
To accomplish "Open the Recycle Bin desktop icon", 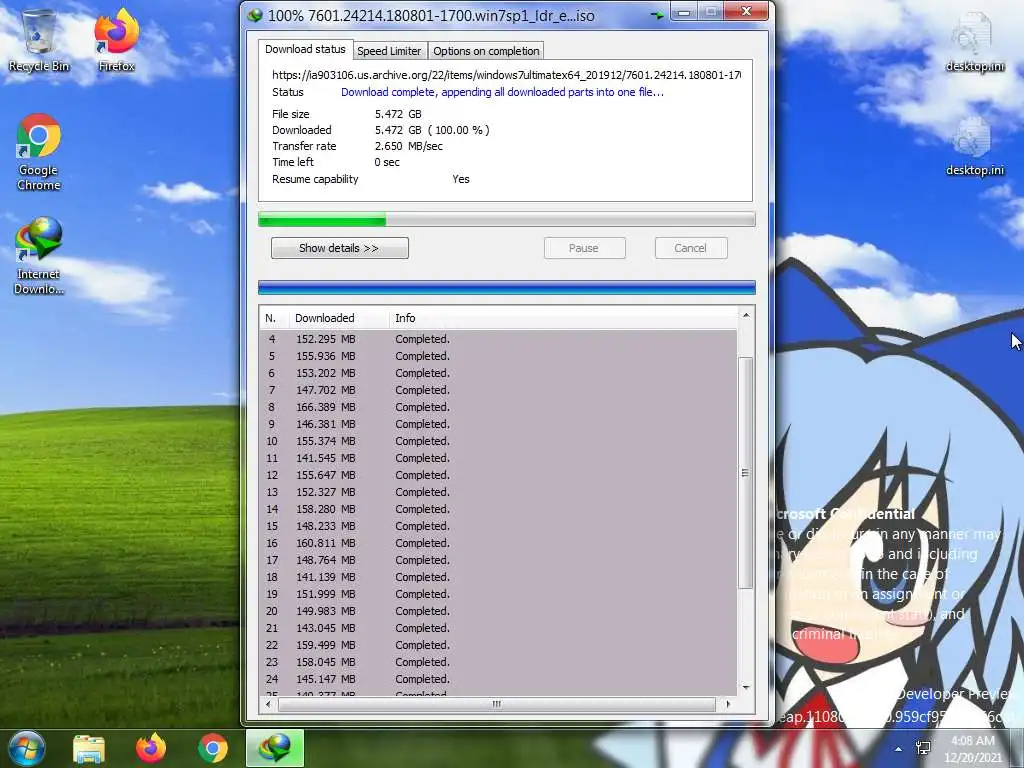I will click(x=39, y=39).
